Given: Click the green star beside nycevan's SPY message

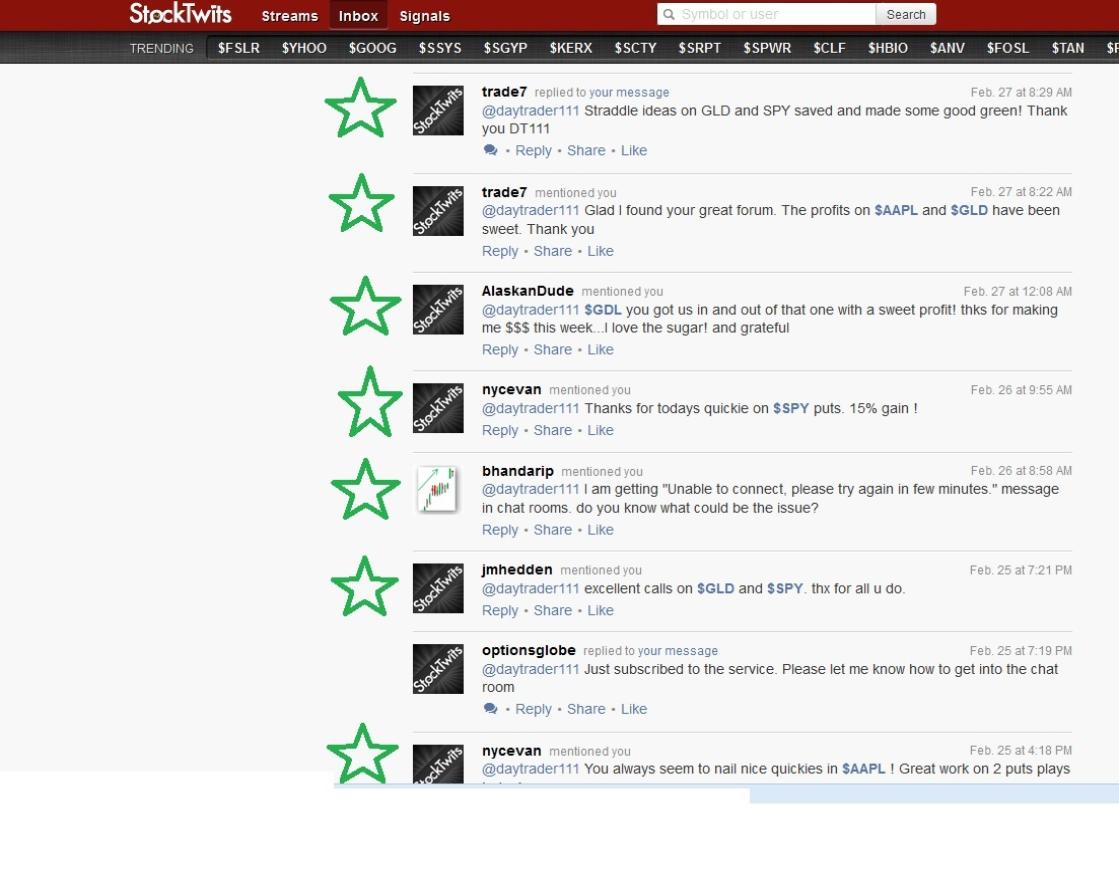Looking at the screenshot, I should 370,402.
